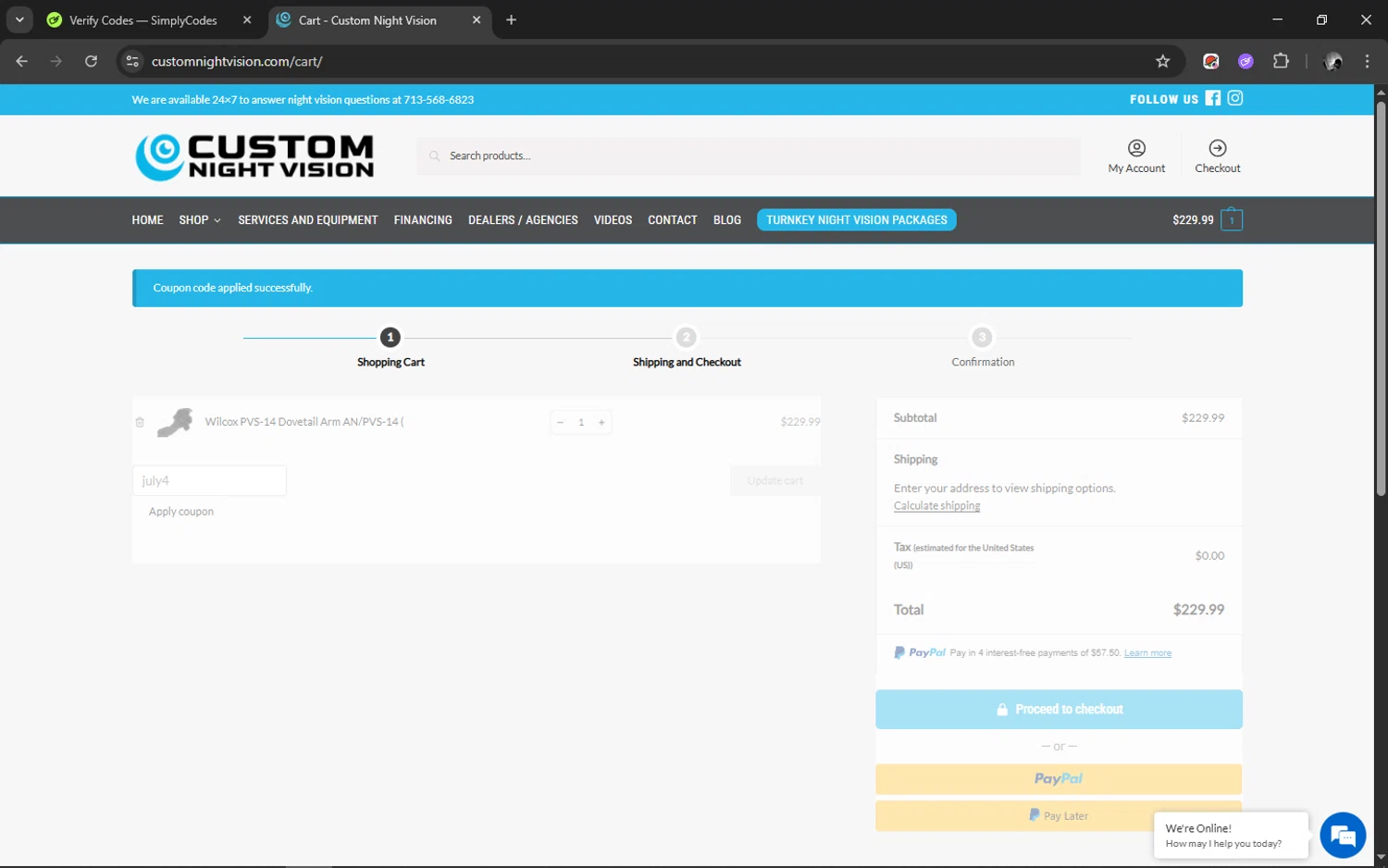
Task: Go to the FINANCING menu item
Action: point(423,220)
